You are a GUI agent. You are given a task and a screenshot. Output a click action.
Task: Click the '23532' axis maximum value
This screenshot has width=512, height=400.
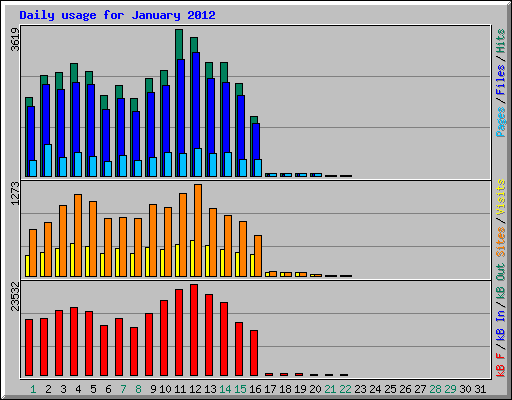[15, 297]
